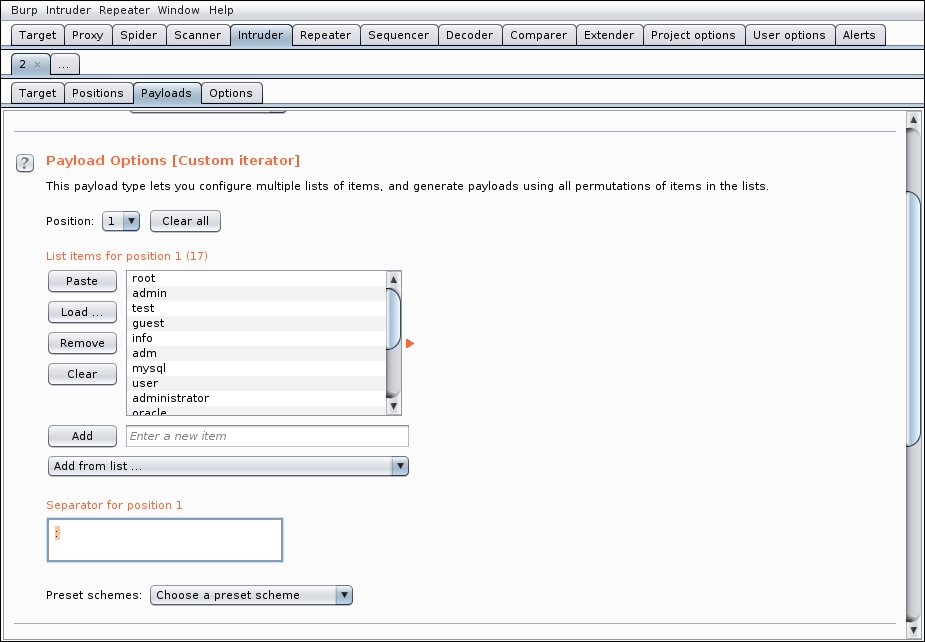The width and height of the screenshot is (925, 642).
Task: Switch to the Comparer tab
Action: [539, 35]
